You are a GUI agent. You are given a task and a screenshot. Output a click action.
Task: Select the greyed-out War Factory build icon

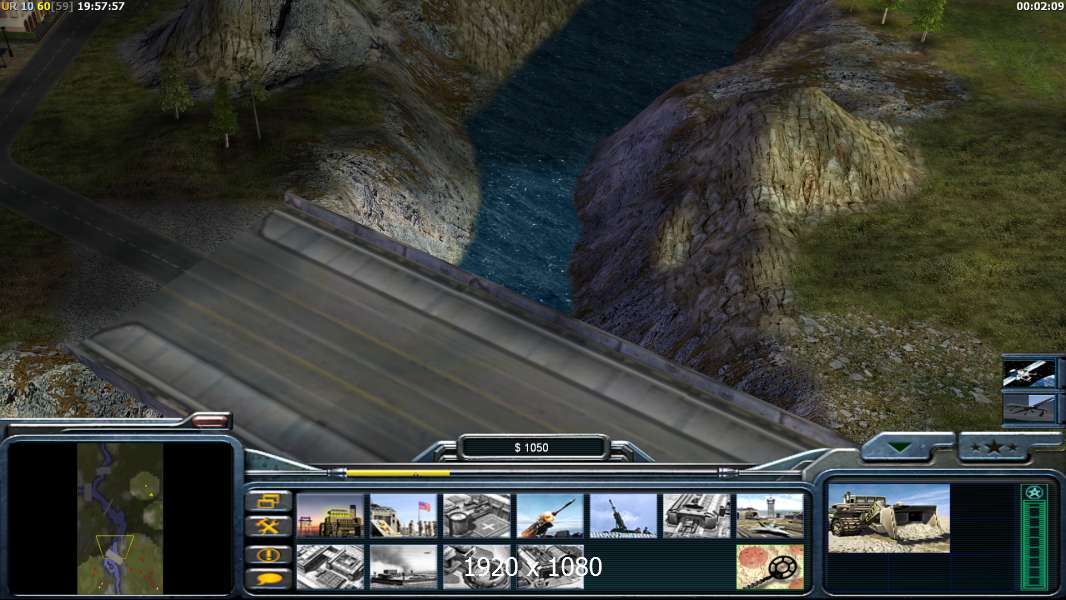(x=697, y=516)
